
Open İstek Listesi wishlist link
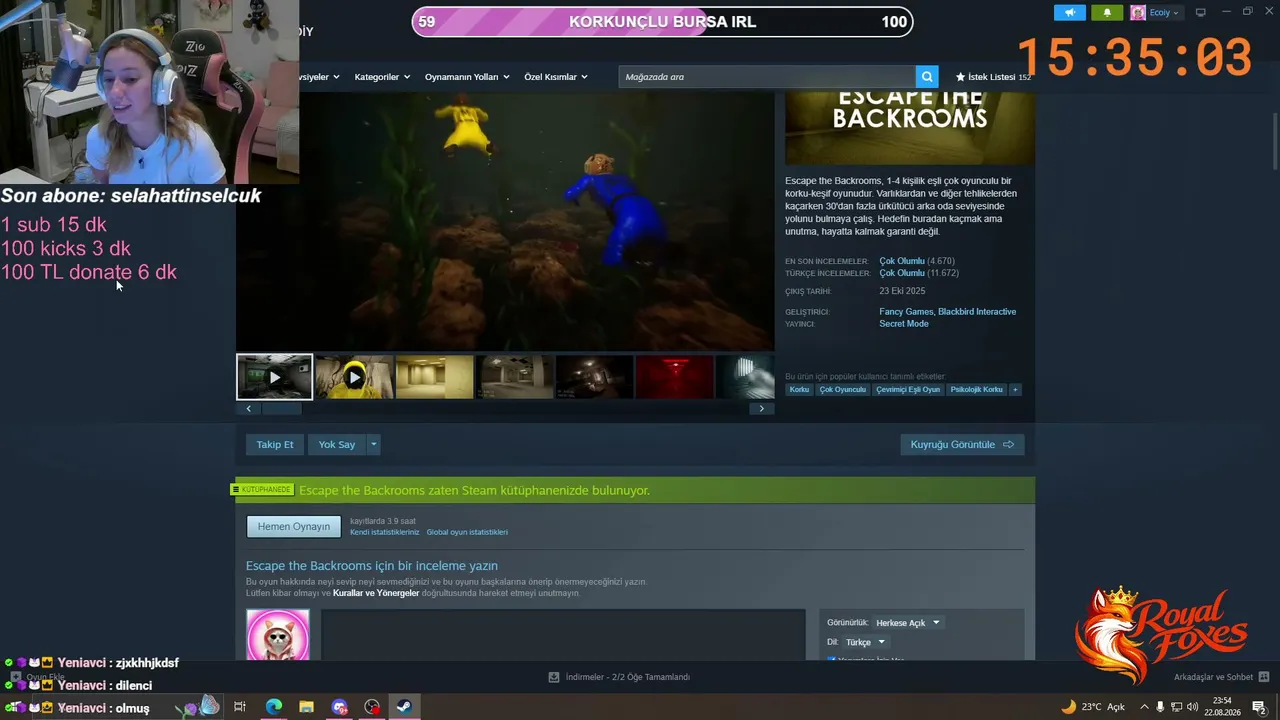pos(993,77)
